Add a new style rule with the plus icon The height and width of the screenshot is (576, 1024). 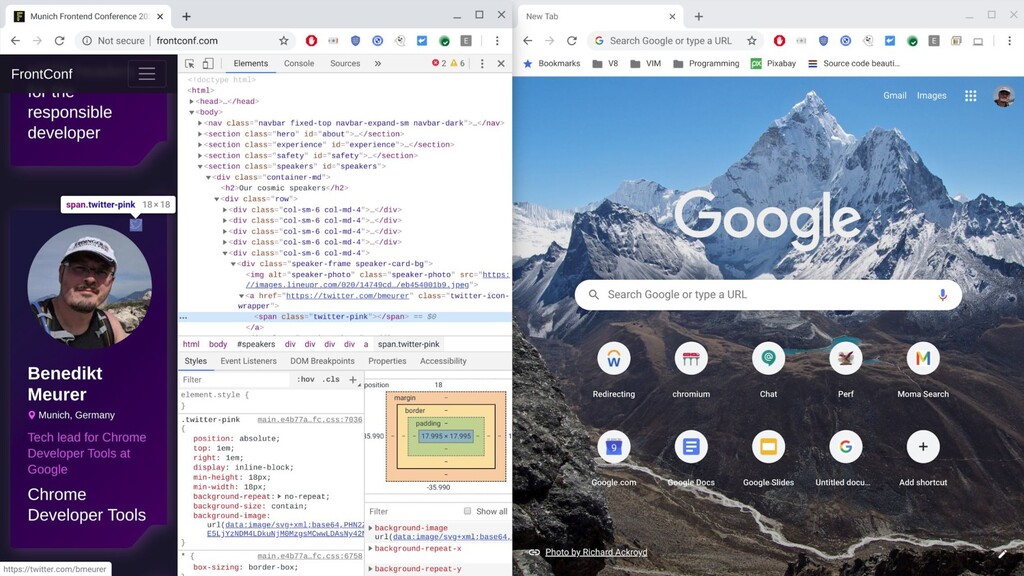[353, 379]
